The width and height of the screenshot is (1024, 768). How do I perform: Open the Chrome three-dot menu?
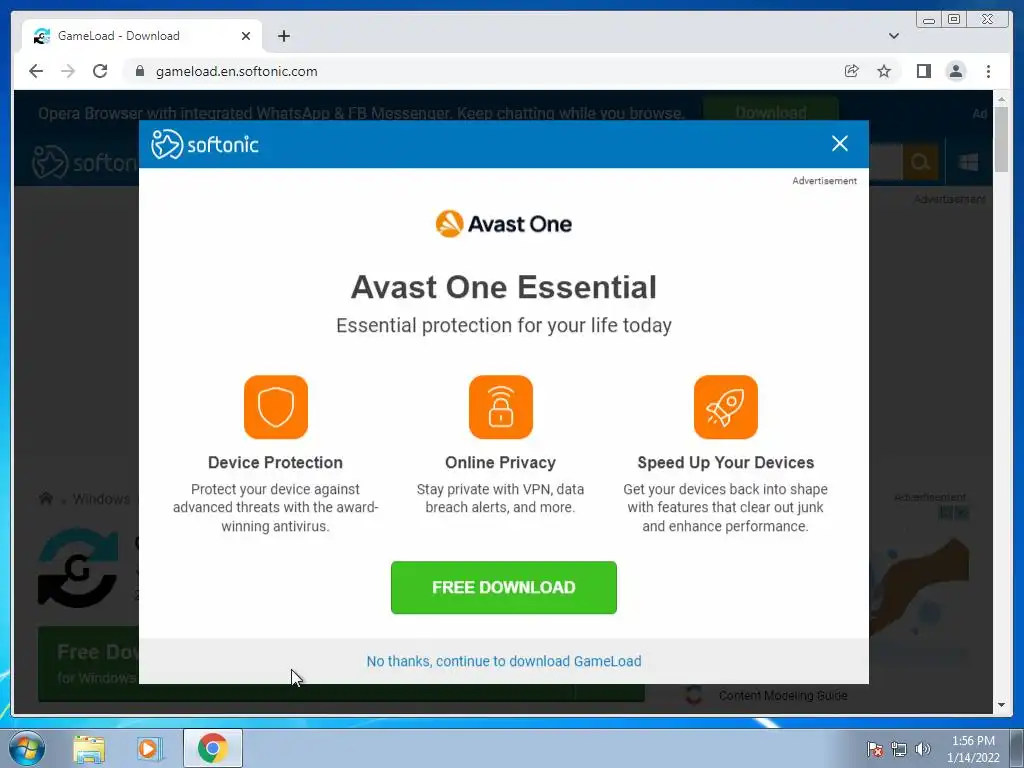tap(988, 71)
